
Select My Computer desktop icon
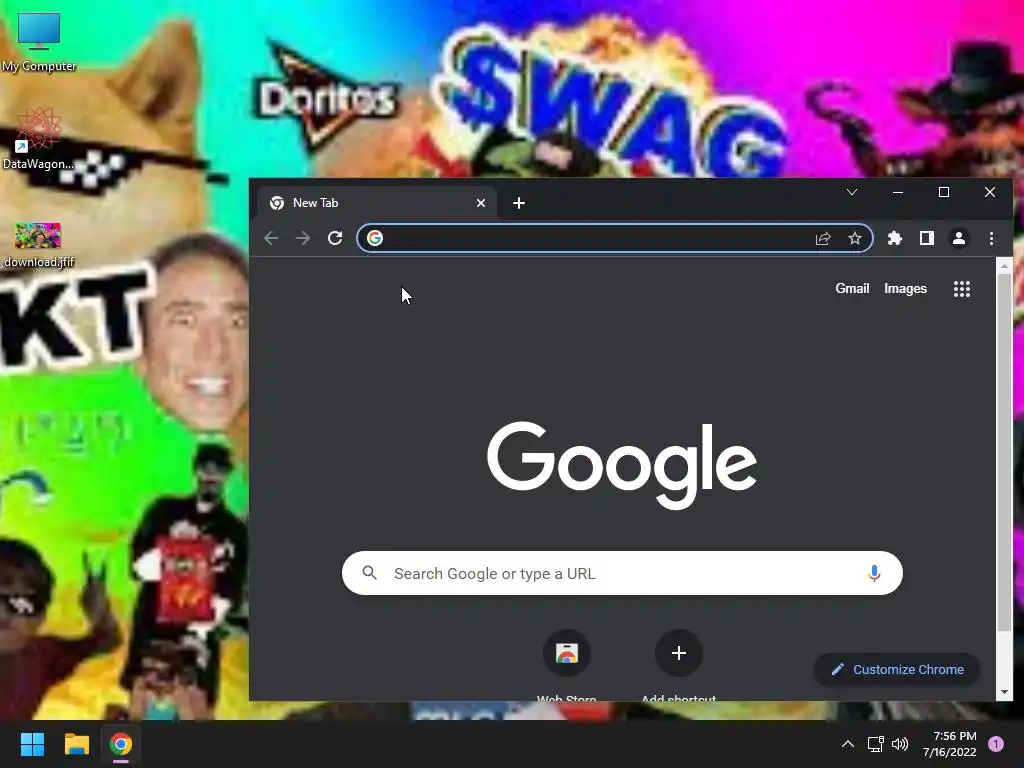pyautogui.click(x=39, y=42)
